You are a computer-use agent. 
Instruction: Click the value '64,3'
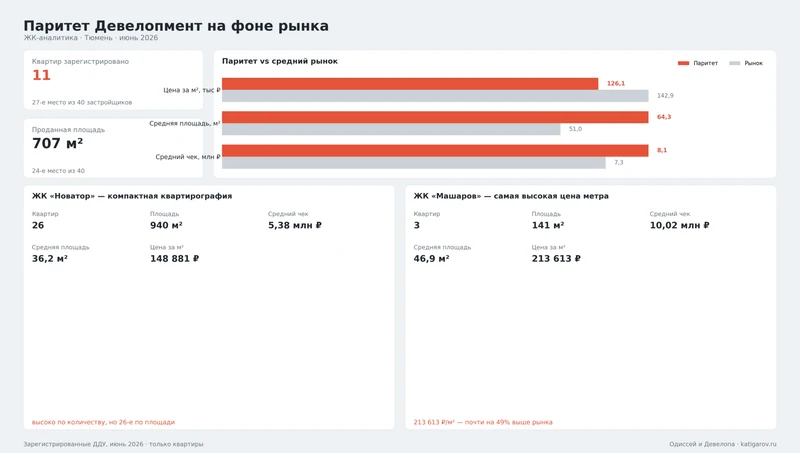tap(664, 117)
